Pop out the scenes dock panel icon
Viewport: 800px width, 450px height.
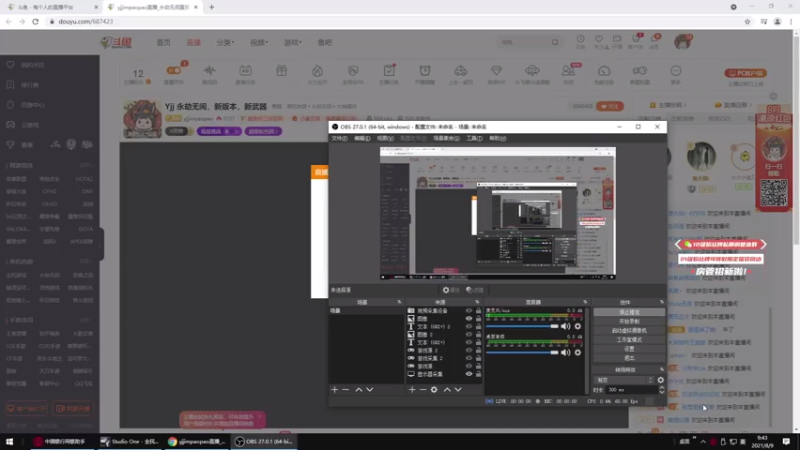point(399,302)
